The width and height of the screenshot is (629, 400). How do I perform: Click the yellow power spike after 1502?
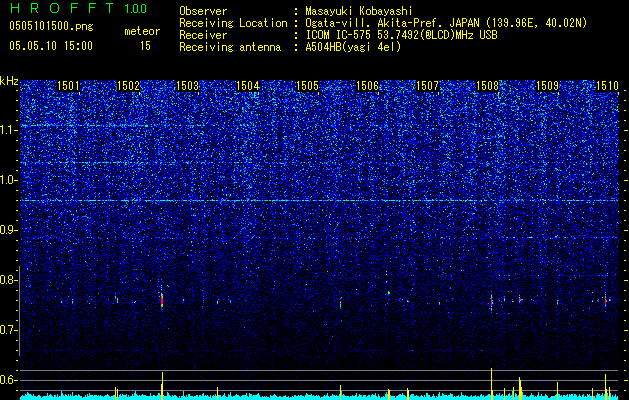point(162,385)
